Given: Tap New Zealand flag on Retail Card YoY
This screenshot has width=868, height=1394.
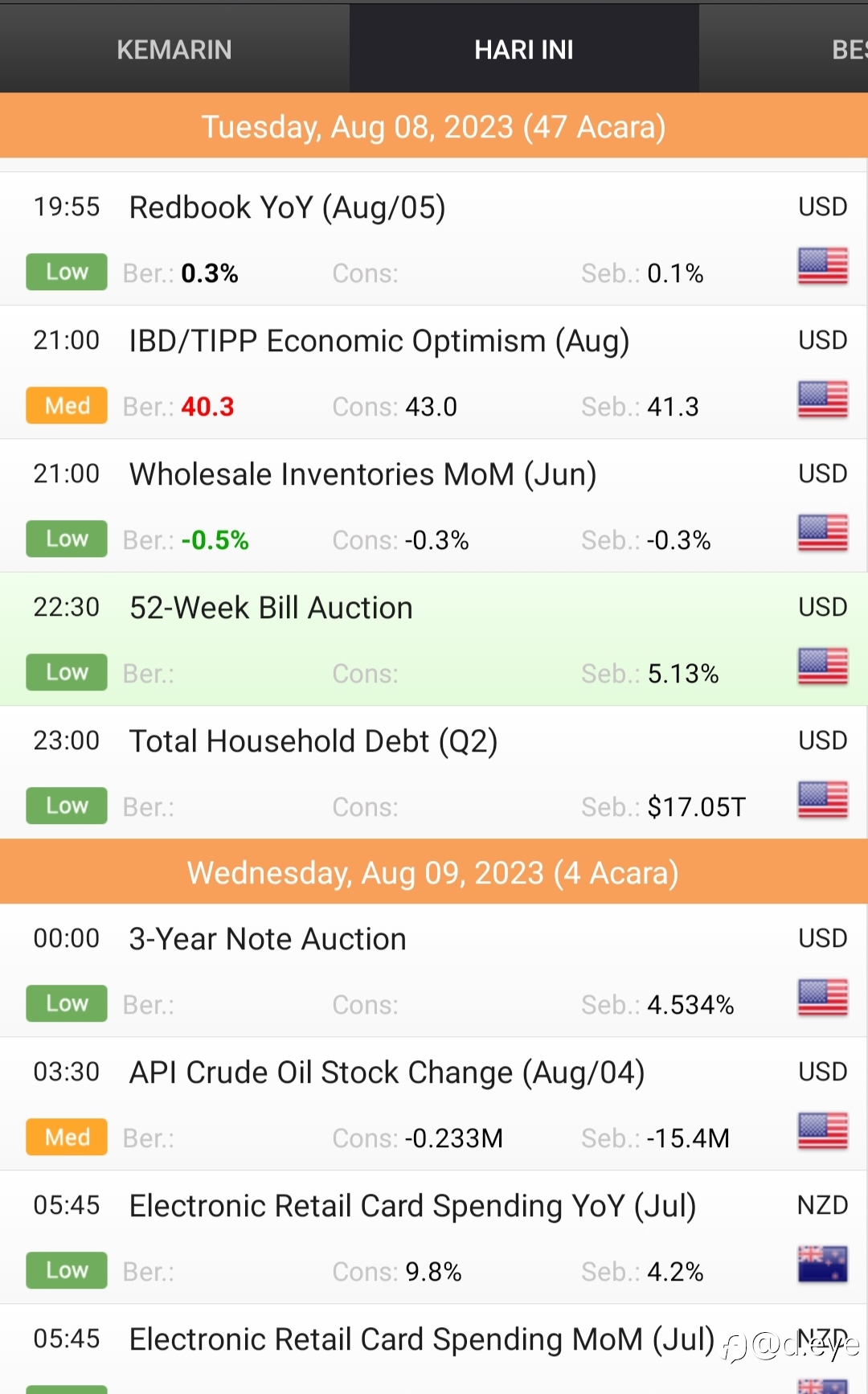Looking at the screenshot, I should pos(823,1264).
